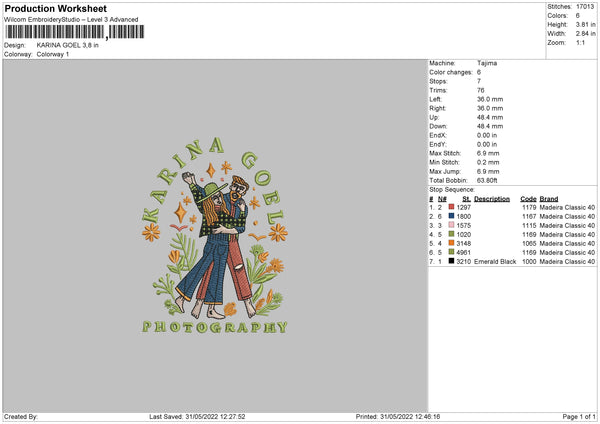Click the Min Stitch value '0.2 mm'
This screenshot has height=424, width=600.
488,162
